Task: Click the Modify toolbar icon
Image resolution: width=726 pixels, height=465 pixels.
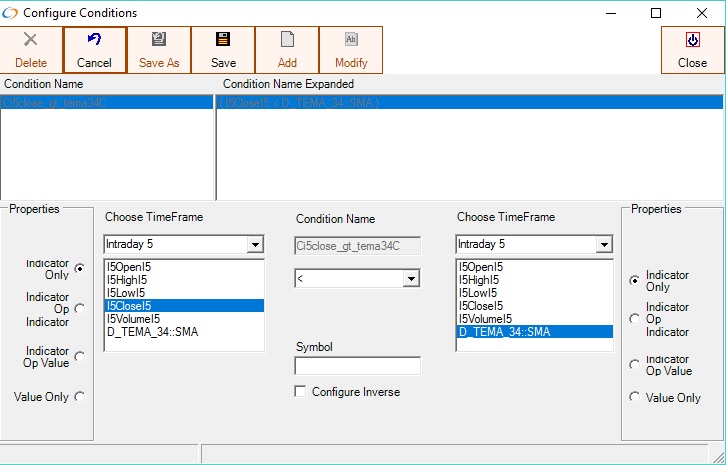Action: tap(351, 40)
